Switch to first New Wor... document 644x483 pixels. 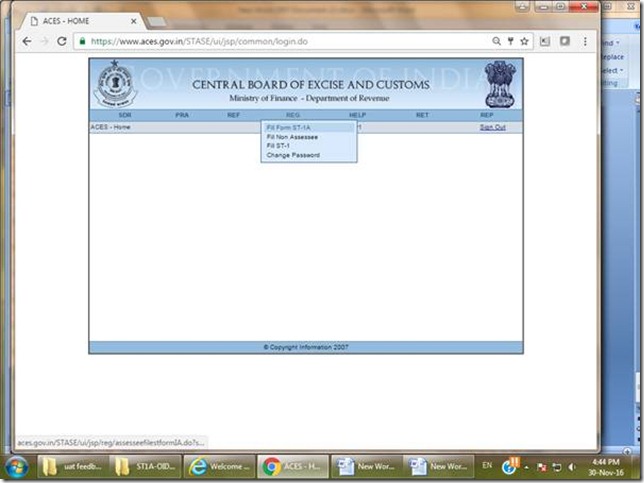[366, 467]
